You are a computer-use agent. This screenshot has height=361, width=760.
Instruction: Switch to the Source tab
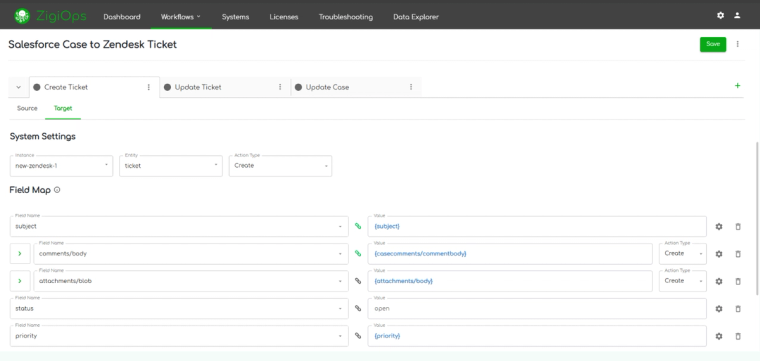pyautogui.click(x=27, y=109)
